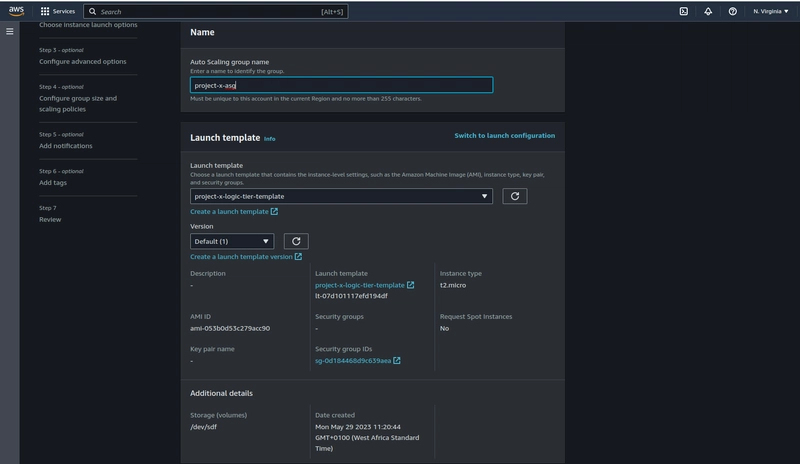Toggle the hamburger side navigation menu
This screenshot has width=800, height=464.
click(10, 32)
